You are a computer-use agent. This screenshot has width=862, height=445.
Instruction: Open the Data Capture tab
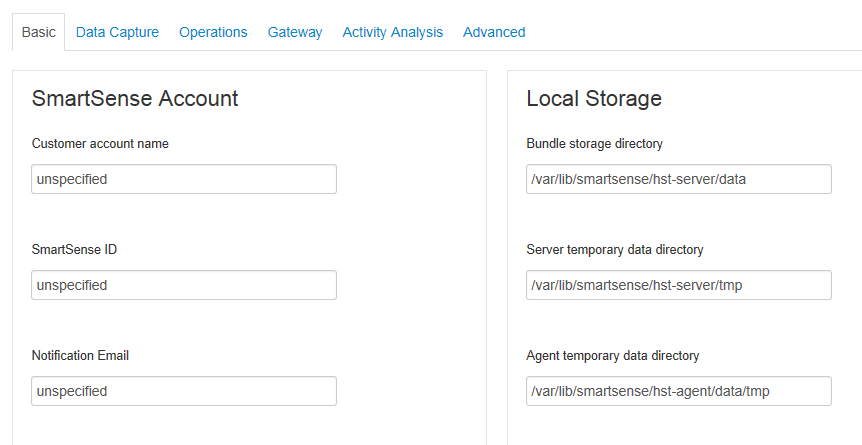pos(117,32)
